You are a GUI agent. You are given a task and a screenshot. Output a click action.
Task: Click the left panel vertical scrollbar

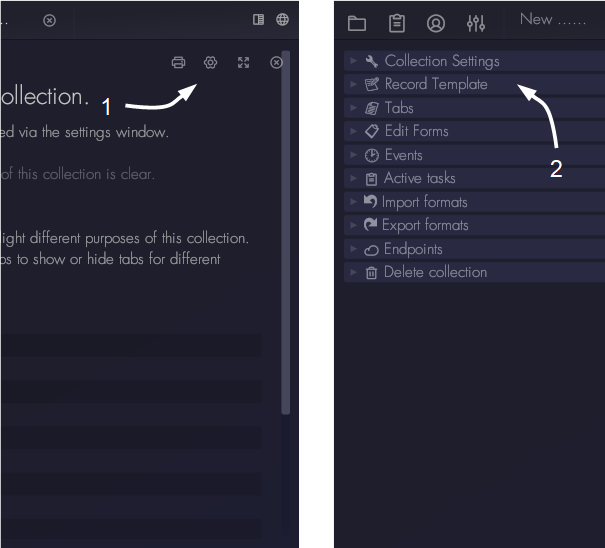[x=286, y=232]
